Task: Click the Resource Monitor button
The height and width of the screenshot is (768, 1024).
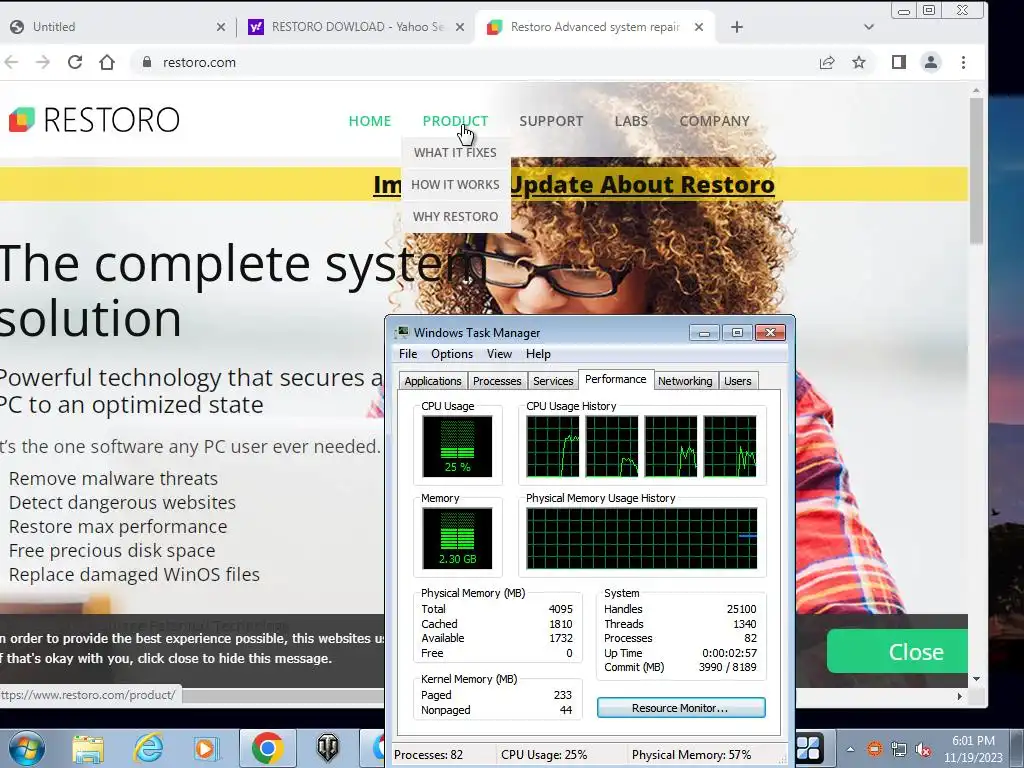Action: (681, 708)
